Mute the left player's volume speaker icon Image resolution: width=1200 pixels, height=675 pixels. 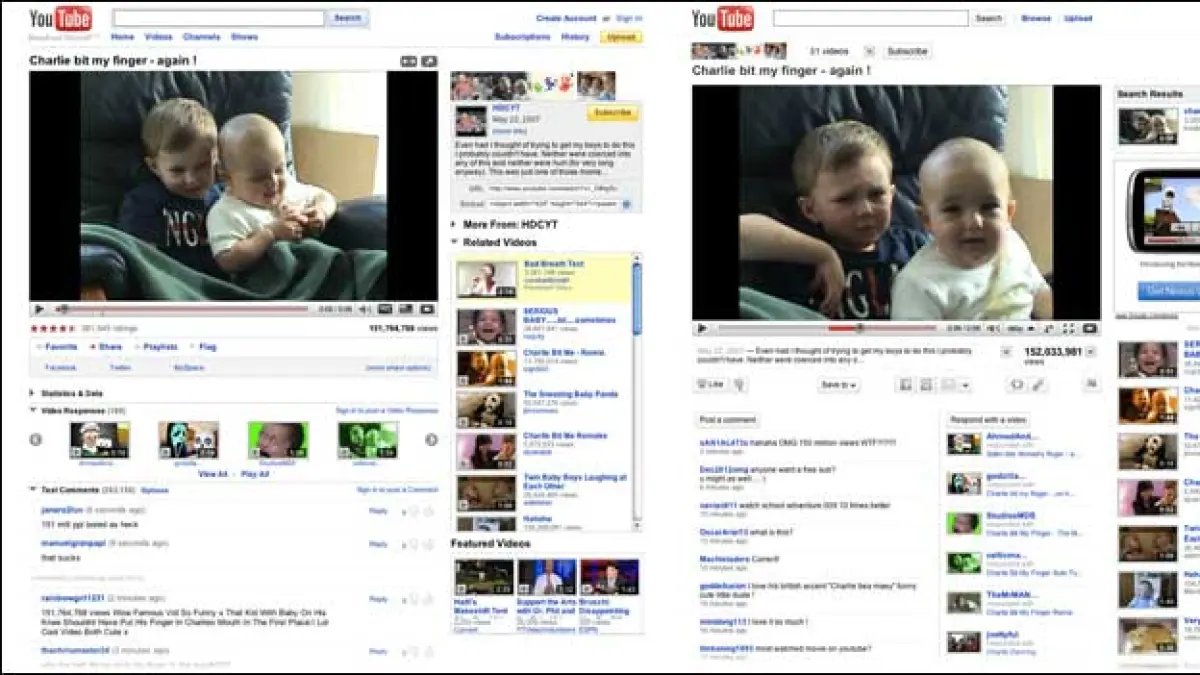coord(365,310)
